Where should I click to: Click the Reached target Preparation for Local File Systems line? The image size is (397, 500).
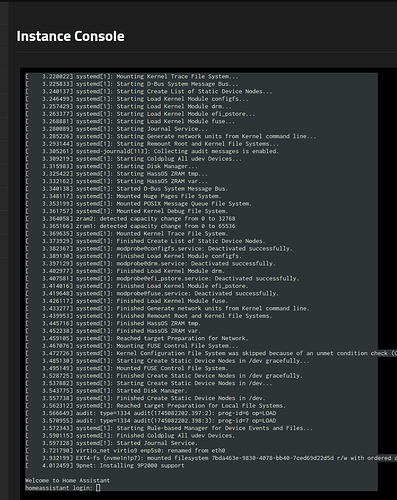tap(155, 406)
